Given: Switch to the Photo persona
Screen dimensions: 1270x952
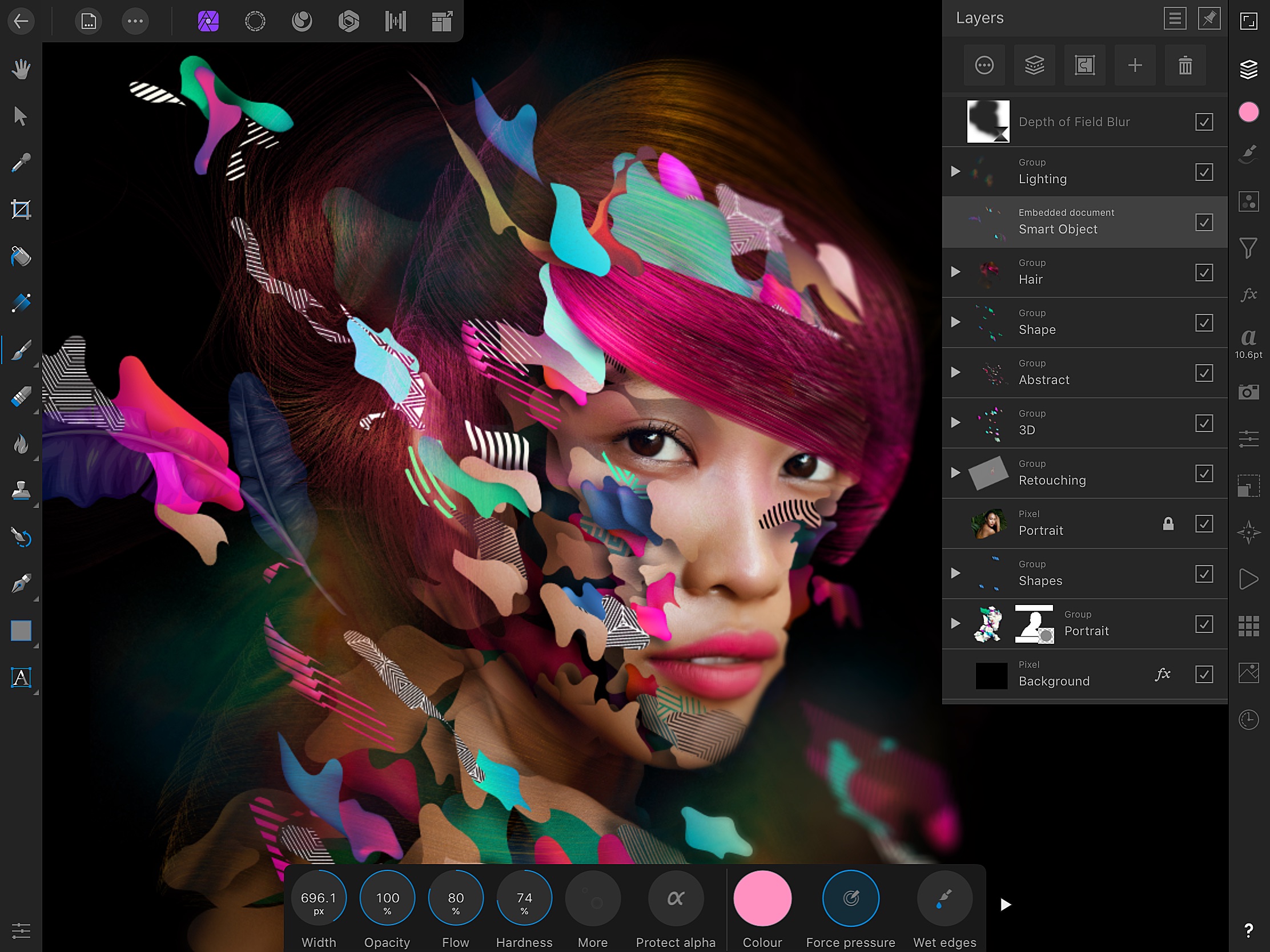Looking at the screenshot, I should (x=208, y=22).
